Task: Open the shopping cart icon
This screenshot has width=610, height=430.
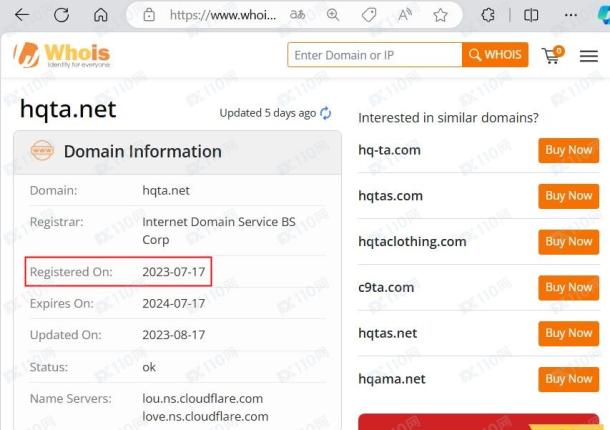Action: [x=552, y=55]
